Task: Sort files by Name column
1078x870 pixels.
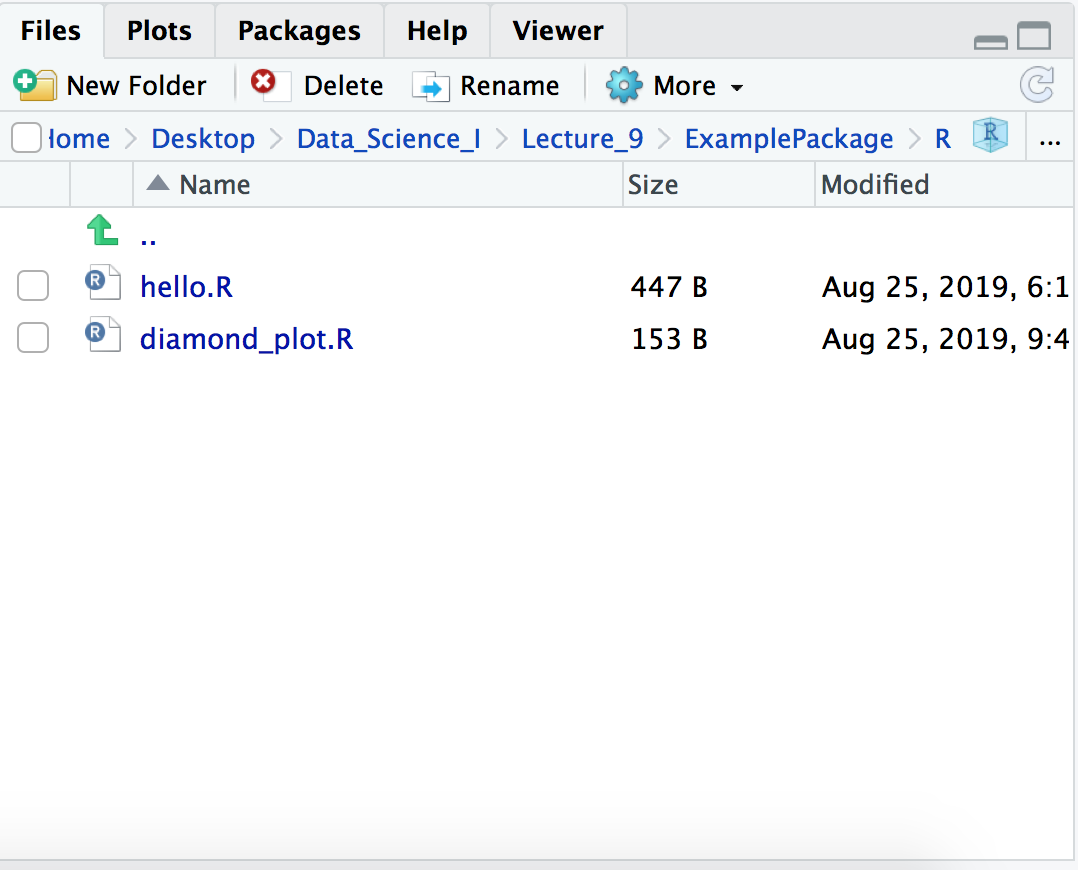Action: point(214,185)
